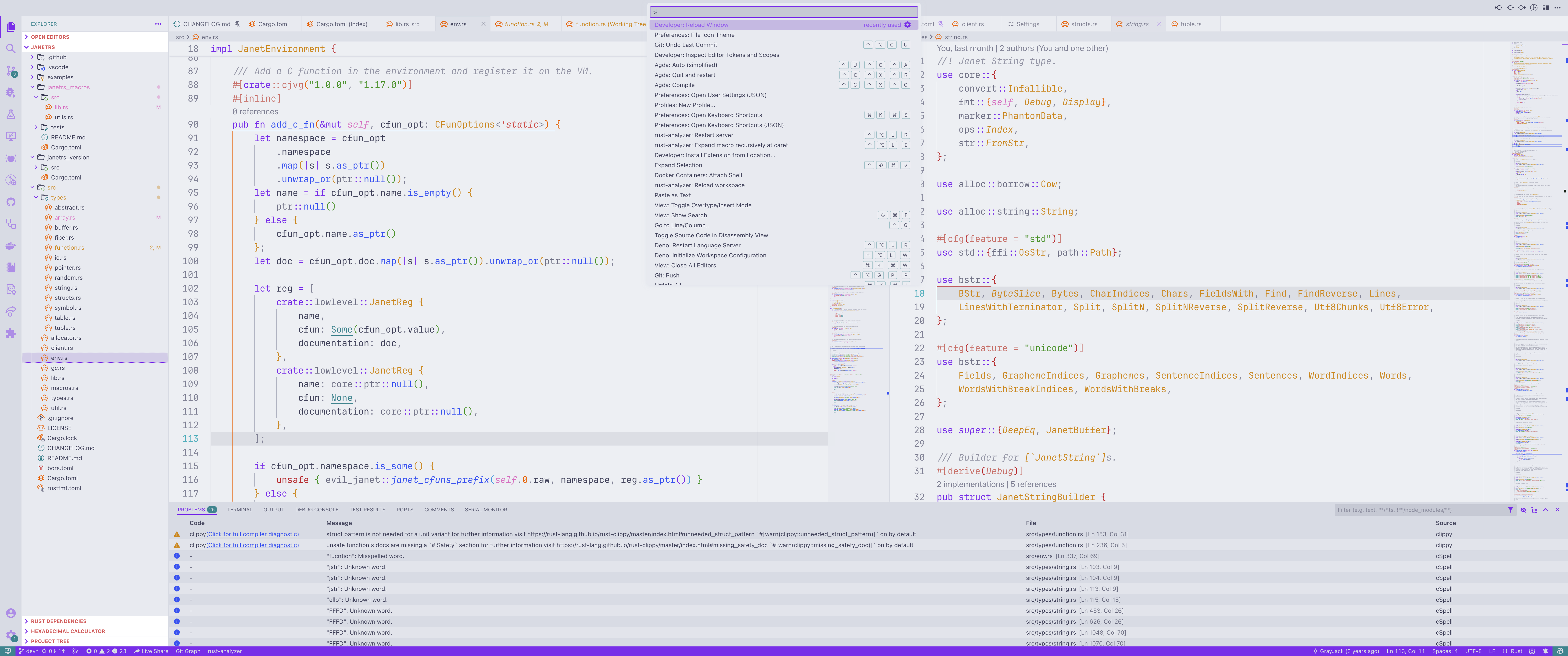Click the problems filter funnel icon
This screenshot has width=1568, height=656.
point(1510,510)
